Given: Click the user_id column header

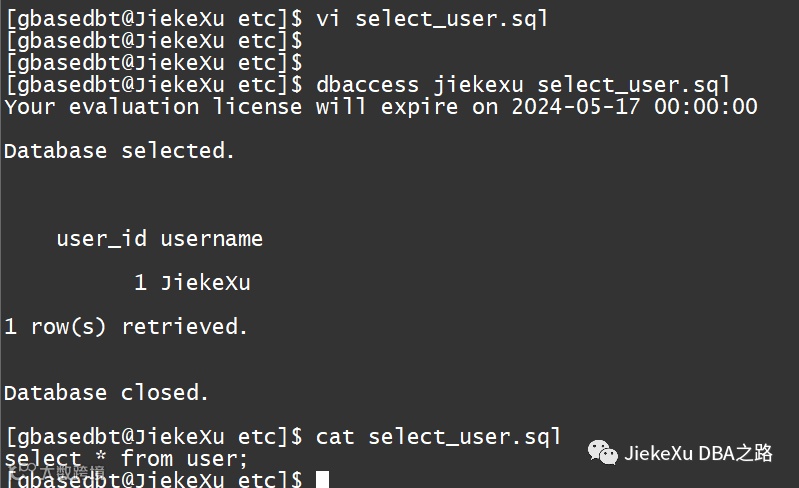Looking at the screenshot, I should 102,239.
